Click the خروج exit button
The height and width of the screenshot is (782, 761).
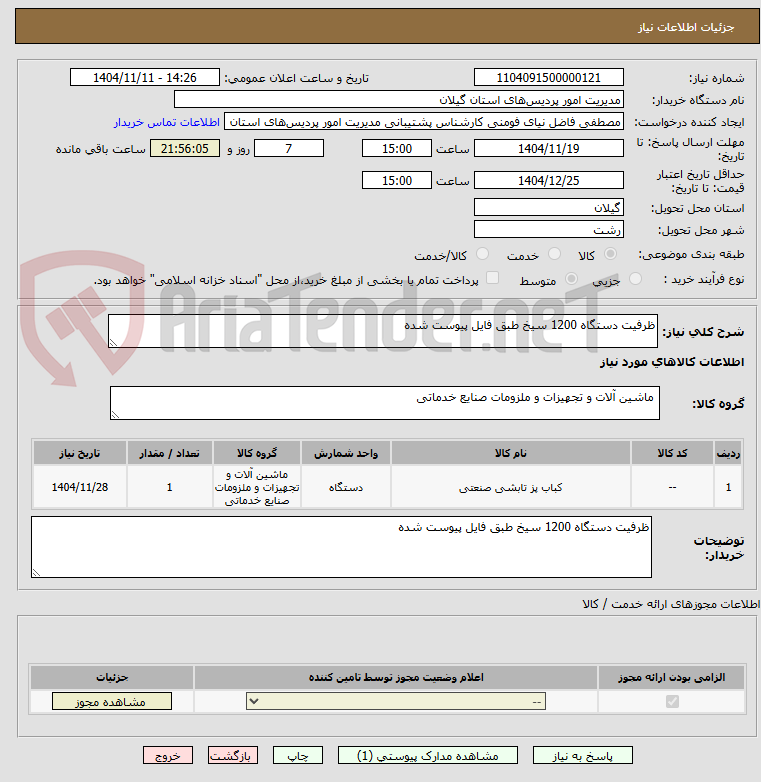click(x=168, y=756)
